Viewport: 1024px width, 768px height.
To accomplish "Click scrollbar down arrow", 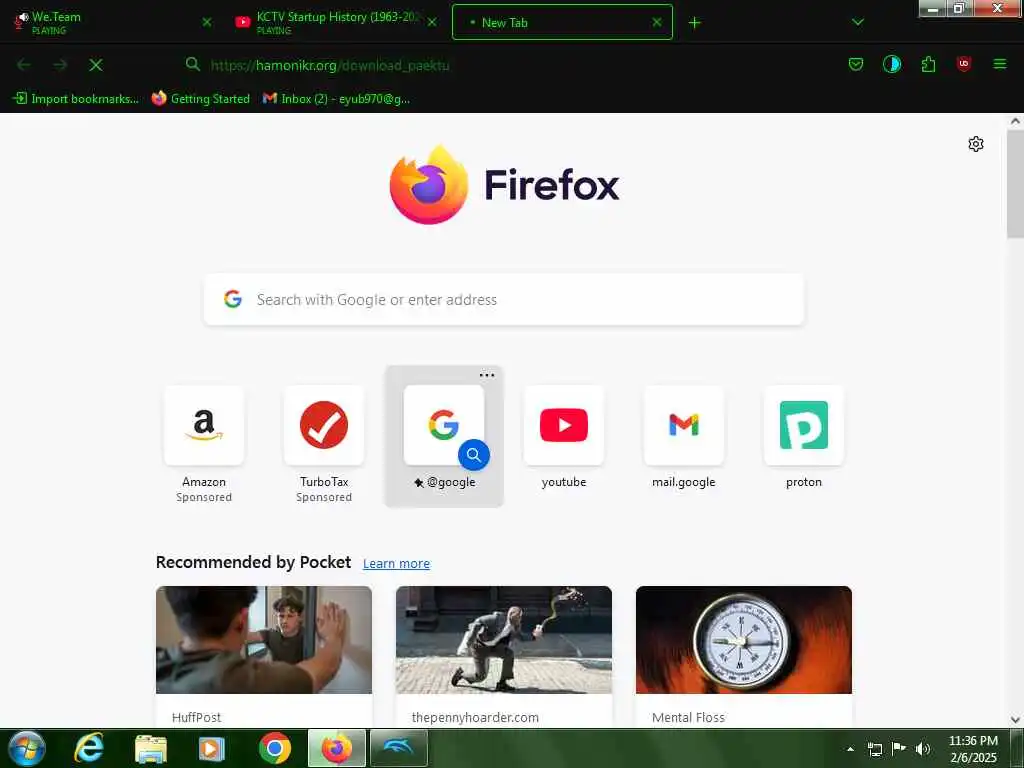I will click(x=1015, y=720).
